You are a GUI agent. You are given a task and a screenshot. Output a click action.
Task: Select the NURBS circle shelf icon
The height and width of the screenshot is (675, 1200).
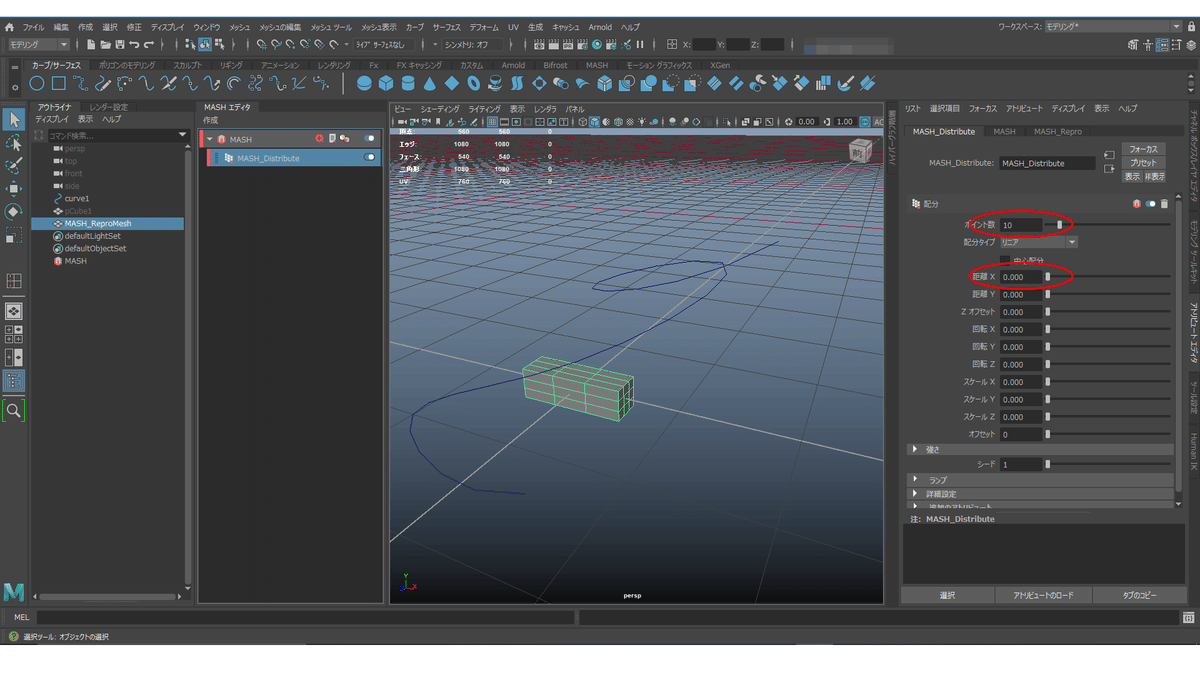[x=38, y=84]
